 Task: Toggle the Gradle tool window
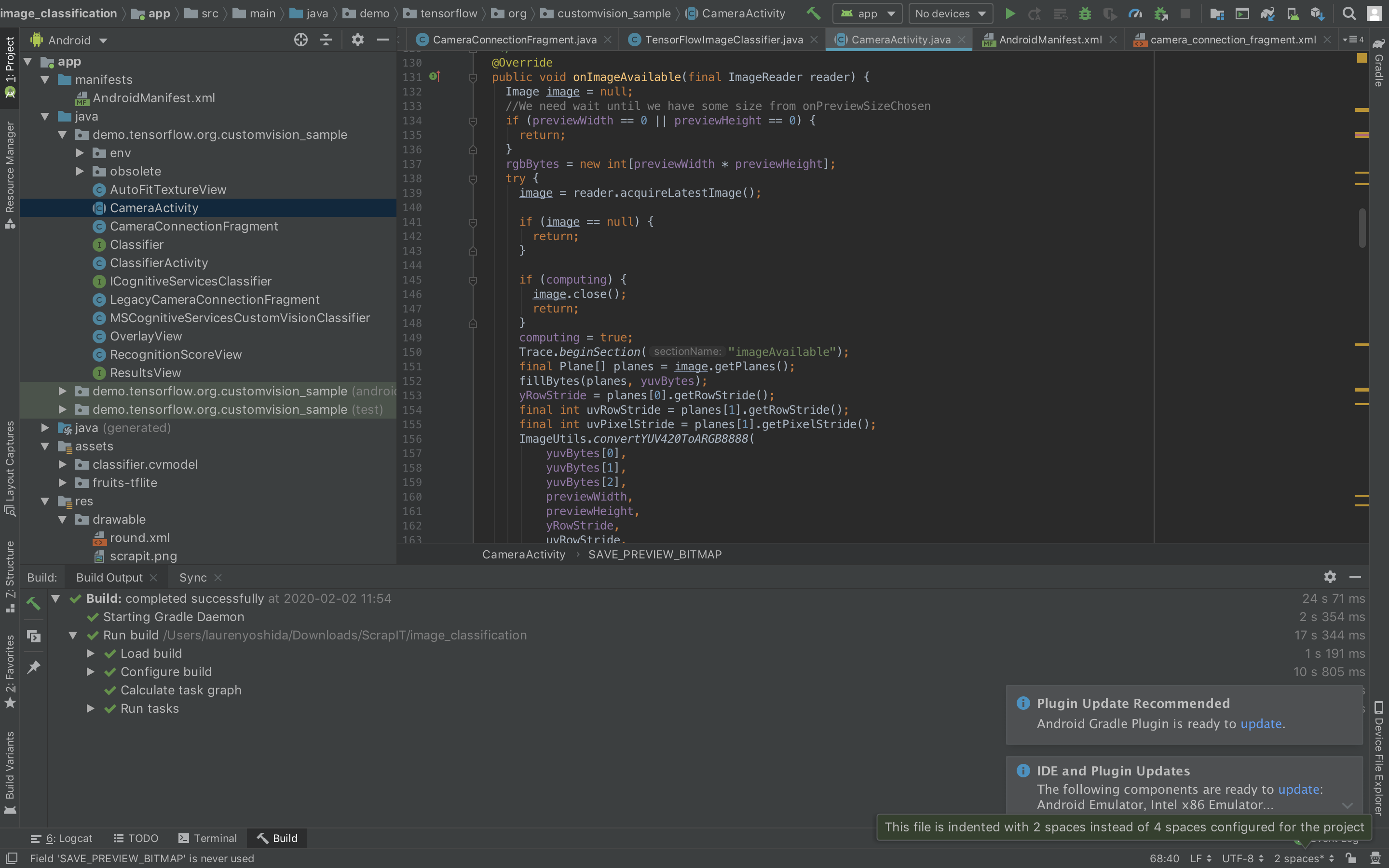1379,63
